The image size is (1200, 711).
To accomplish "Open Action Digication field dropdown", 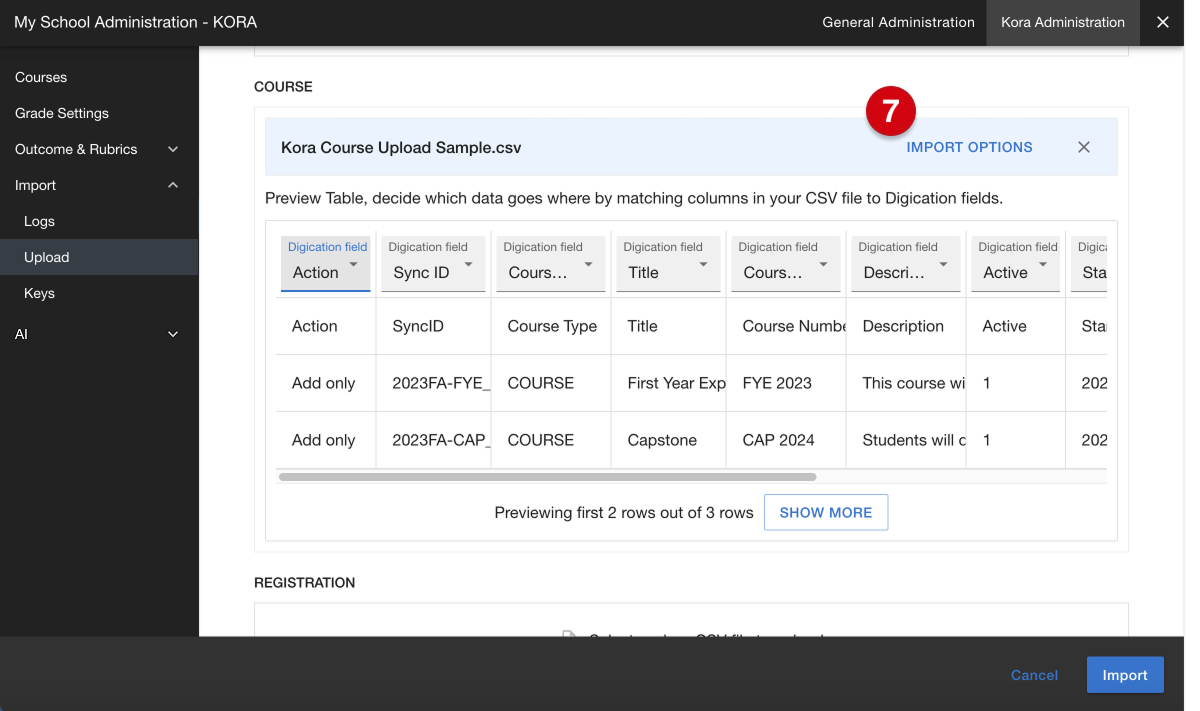I will (326, 264).
